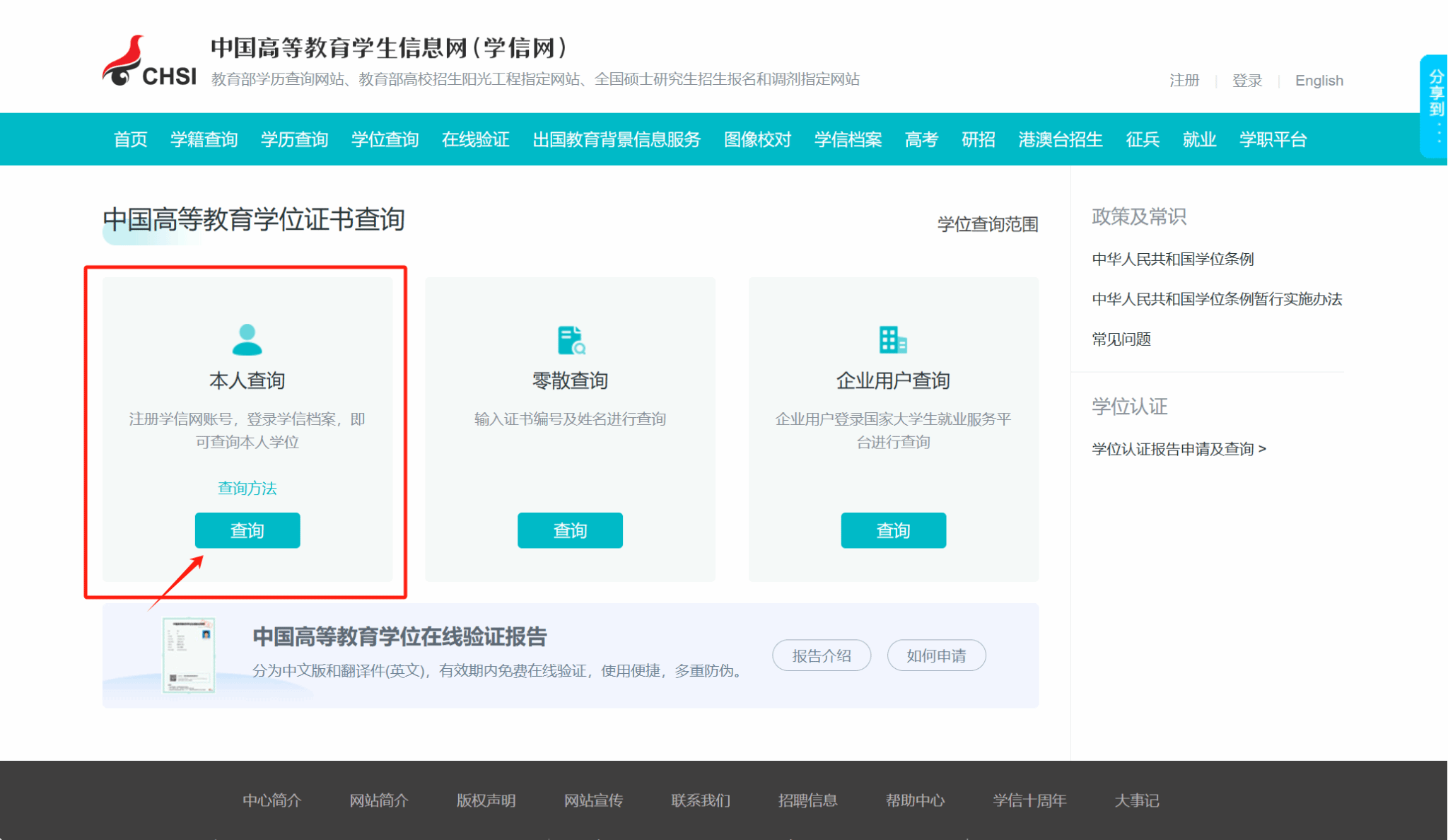Open 就业 navigation item
The image size is (1448, 840).
pos(1200,139)
